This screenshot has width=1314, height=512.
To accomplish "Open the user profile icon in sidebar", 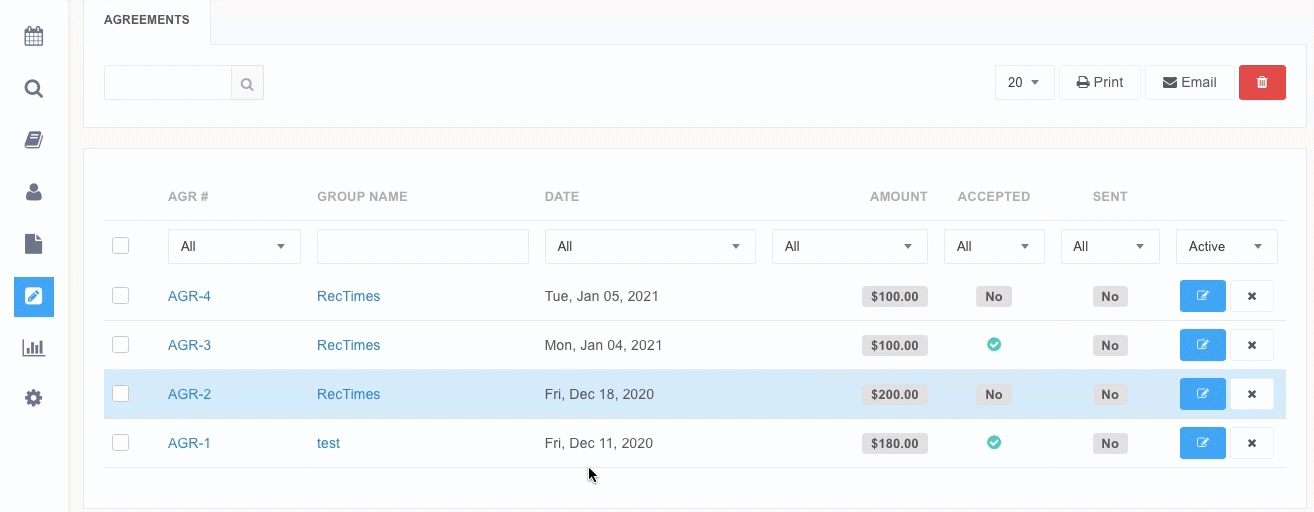I will [34, 192].
